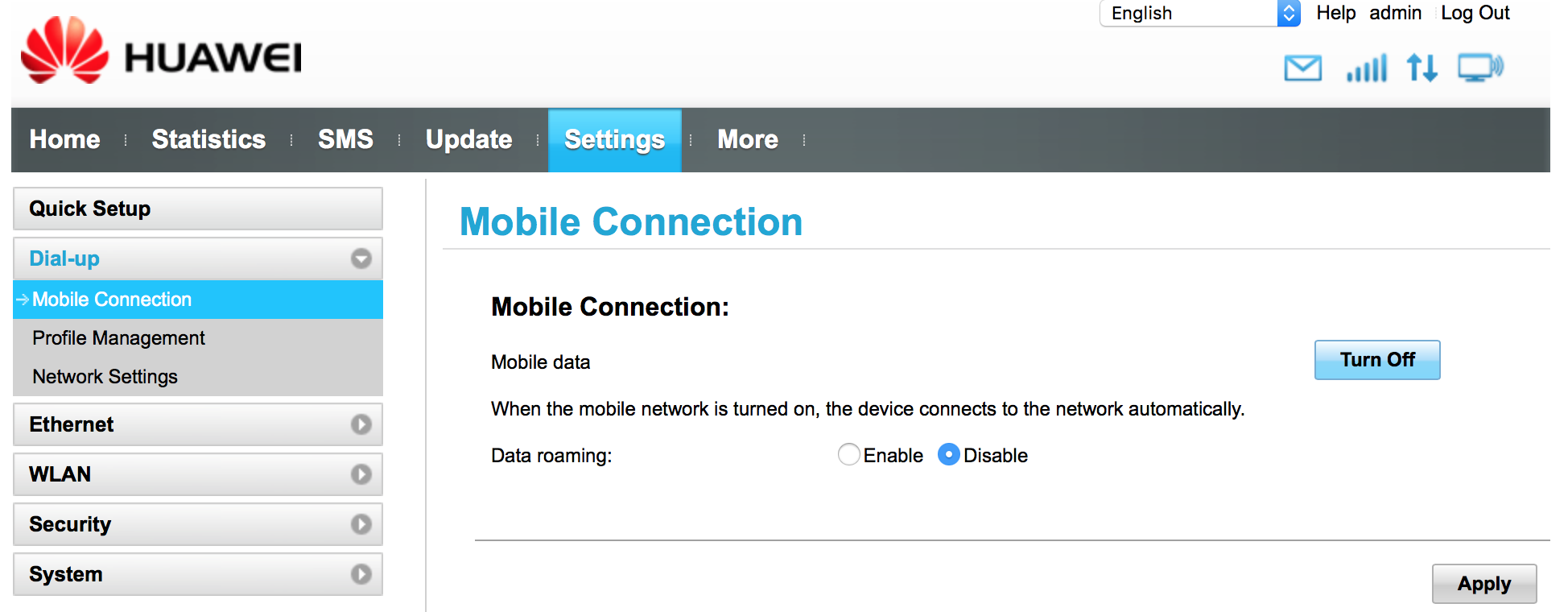Viewport: 1568px width, 612px height.
Task: Select Disable for data roaming
Action: [x=949, y=455]
